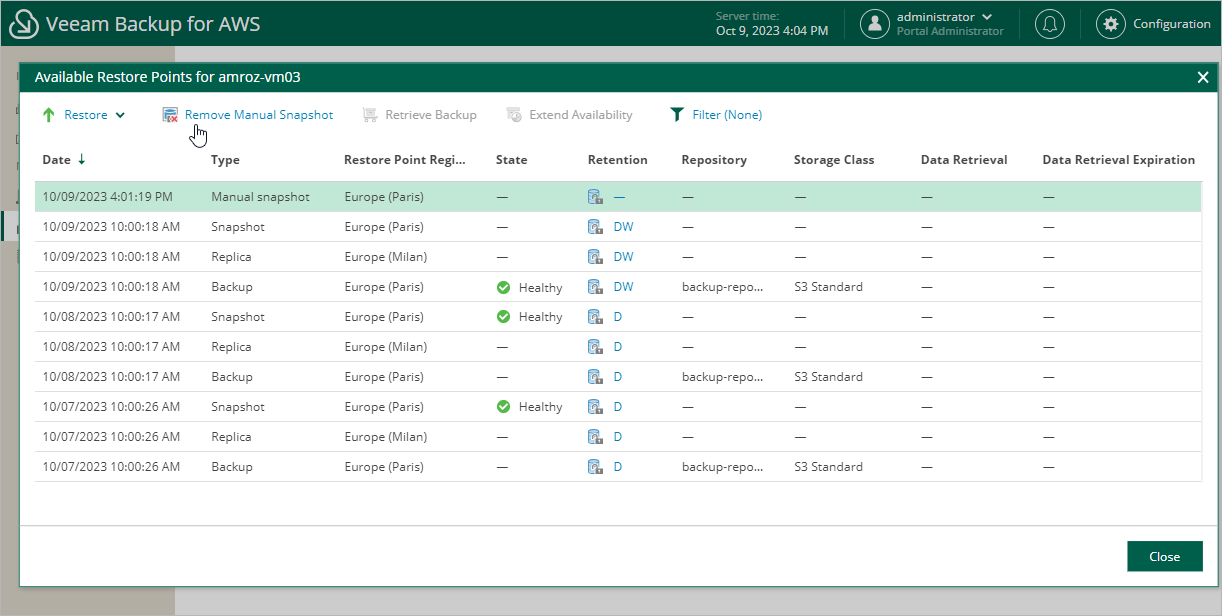Click the Repository column header
Image resolution: width=1222 pixels, height=616 pixels.
[x=714, y=160]
